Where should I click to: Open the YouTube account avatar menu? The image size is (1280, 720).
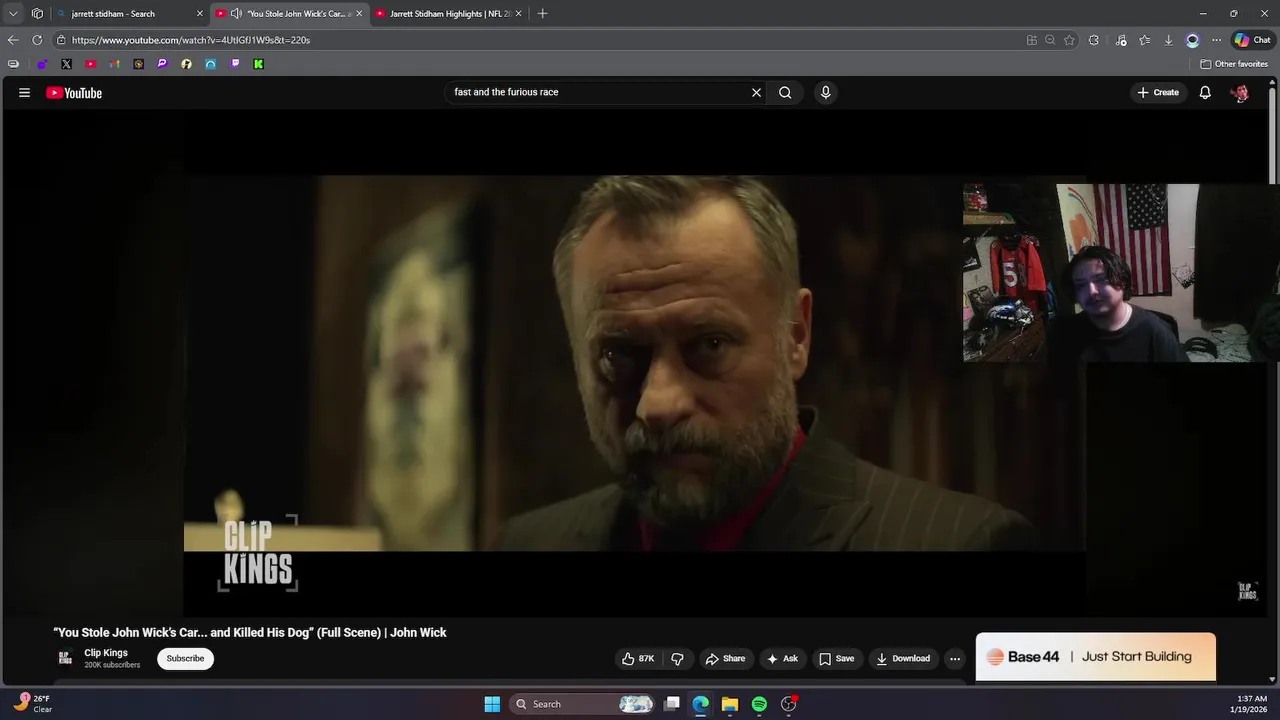(x=1240, y=92)
